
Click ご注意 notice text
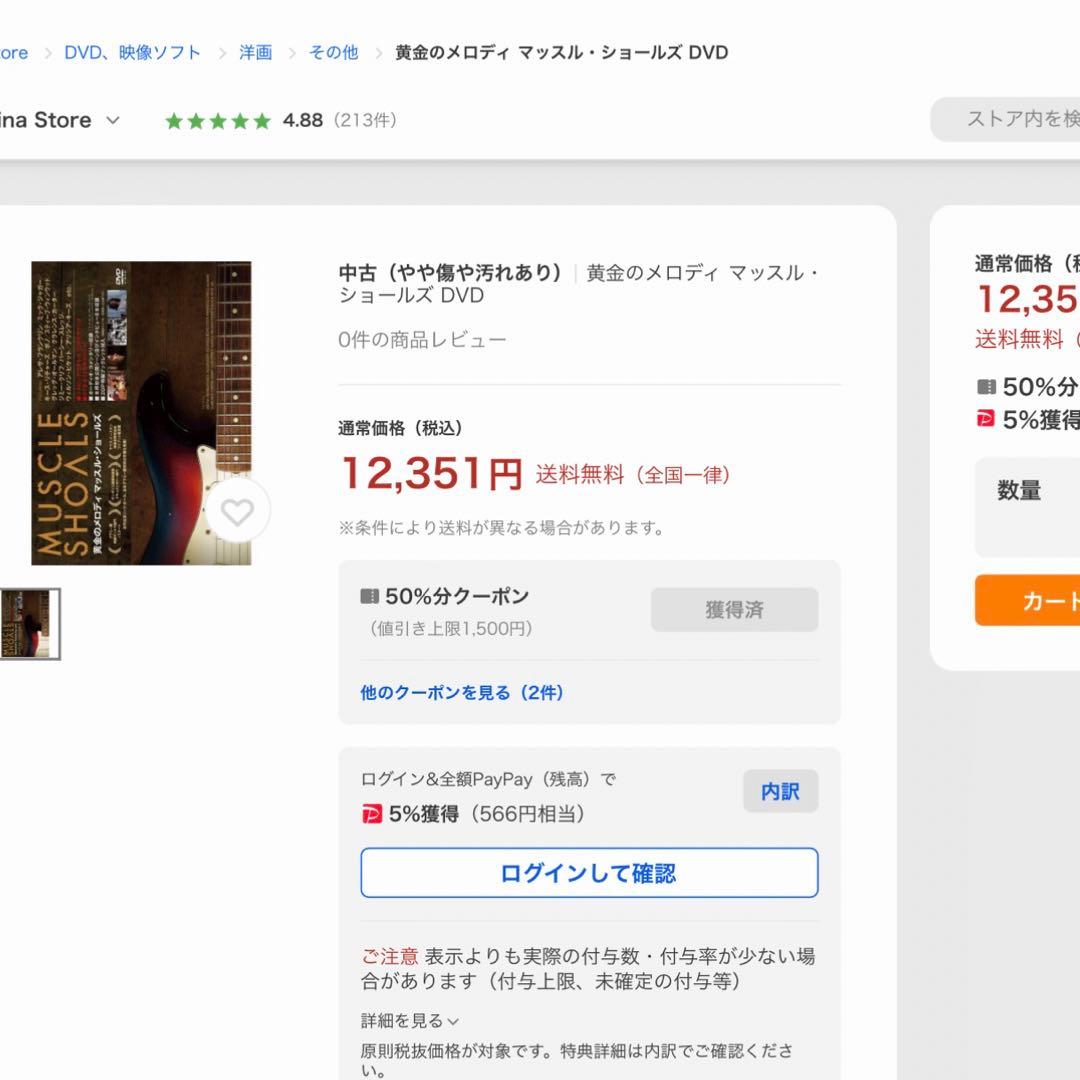tap(390, 957)
